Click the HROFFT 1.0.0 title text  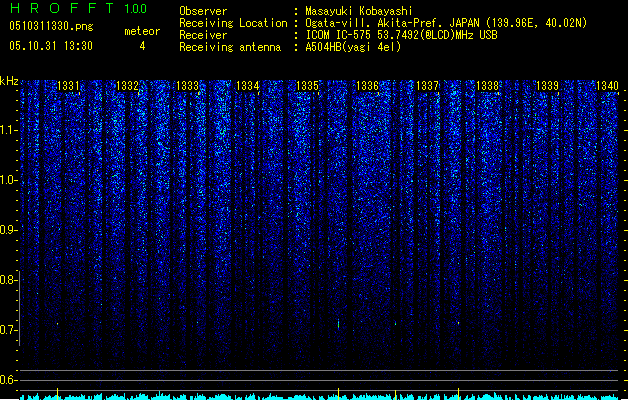pyautogui.click(x=78, y=8)
